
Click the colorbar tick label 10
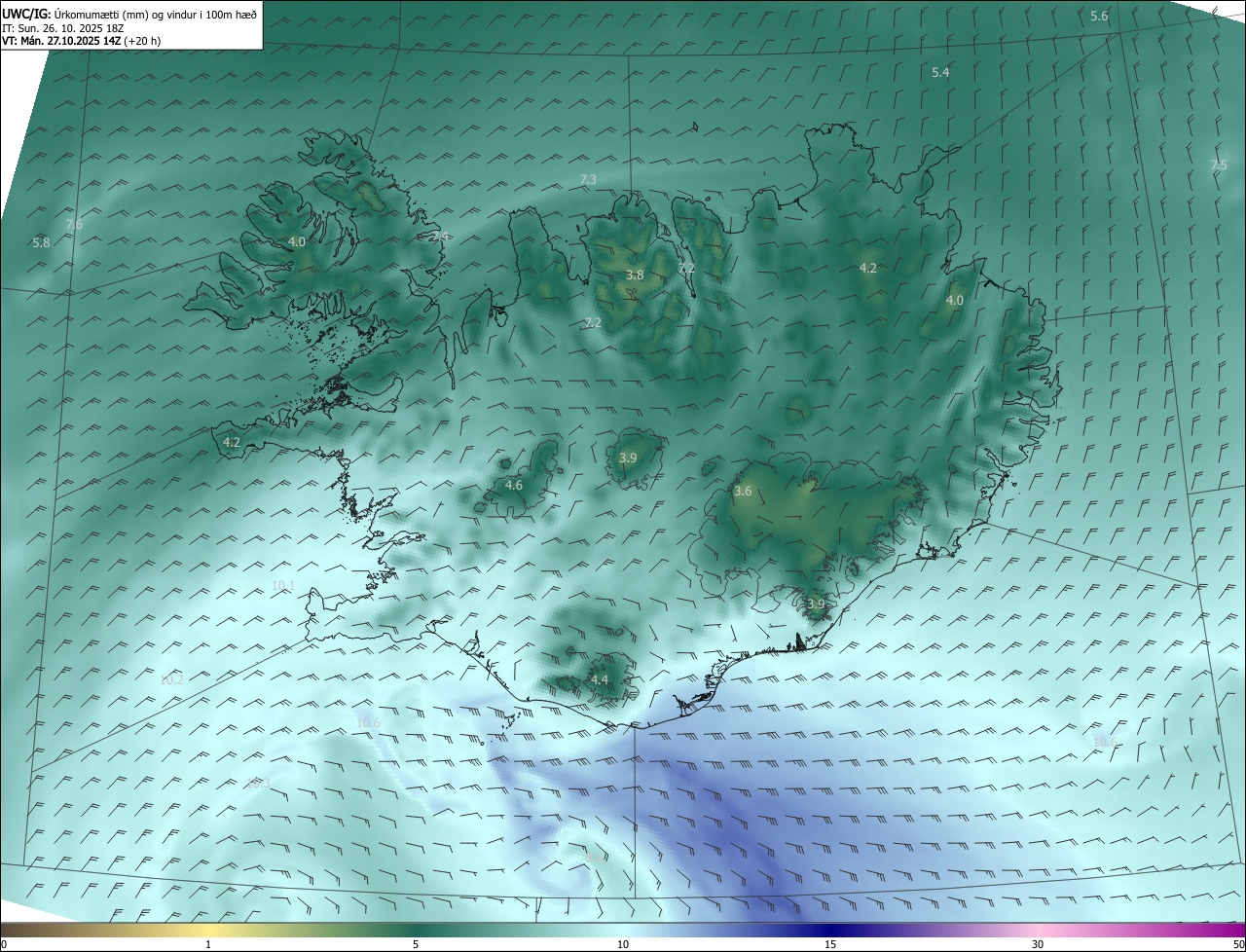(623, 944)
